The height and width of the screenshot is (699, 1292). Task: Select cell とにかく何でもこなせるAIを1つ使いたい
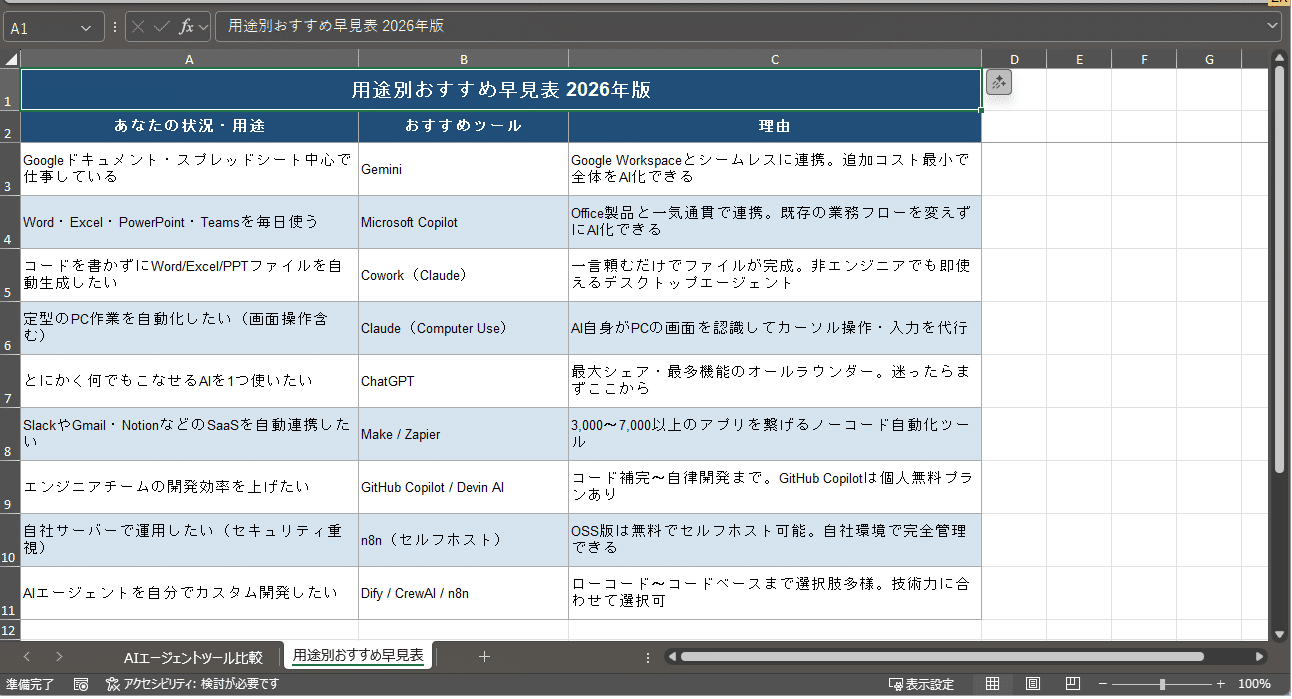(190, 381)
